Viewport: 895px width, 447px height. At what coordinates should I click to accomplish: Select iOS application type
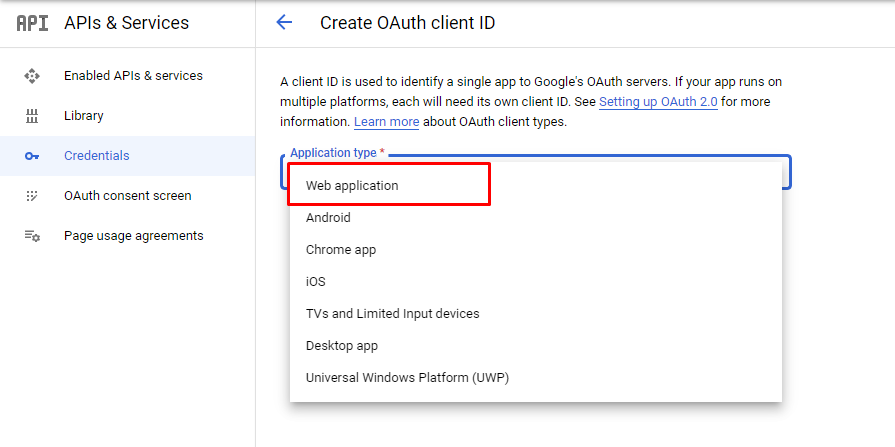[316, 282]
